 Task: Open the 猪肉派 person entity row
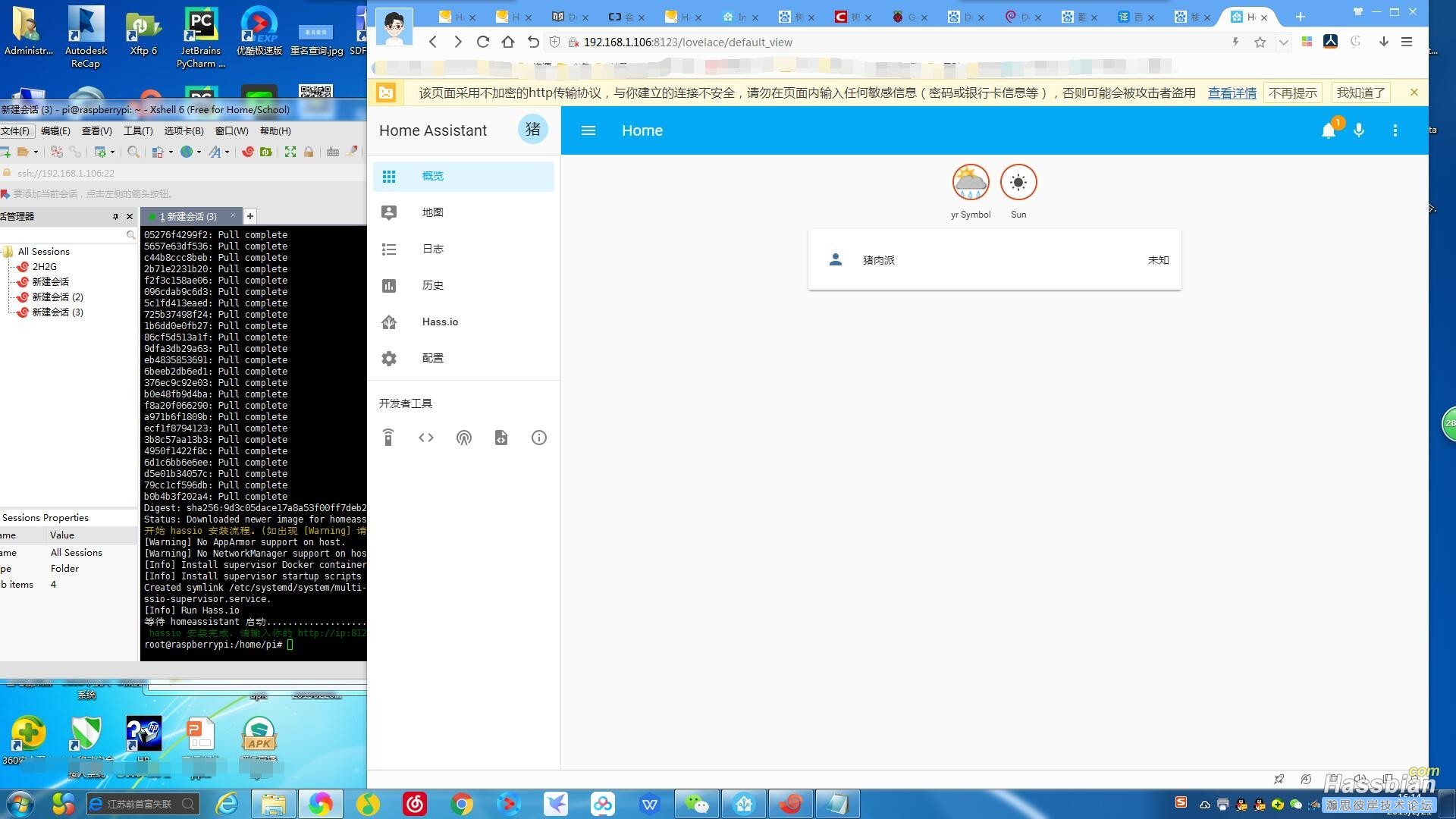pyautogui.click(x=995, y=260)
